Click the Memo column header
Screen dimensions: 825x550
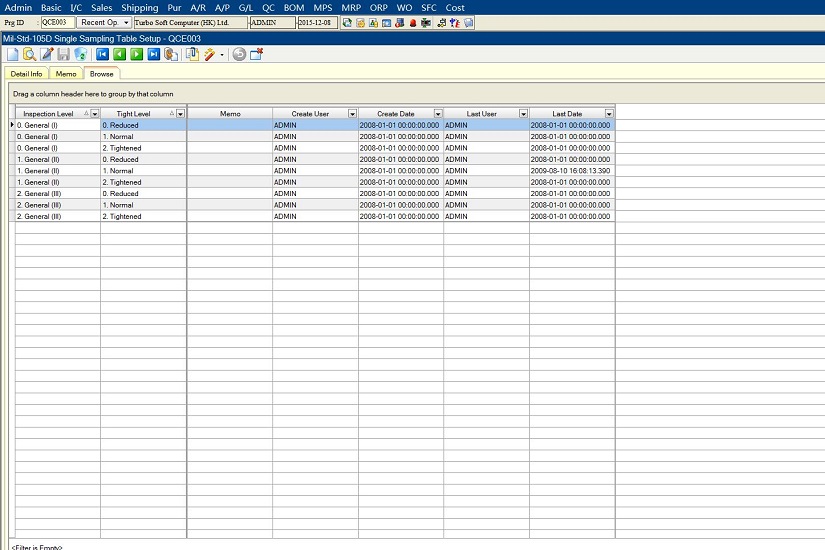pyautogui.click(x=230, y=114)
